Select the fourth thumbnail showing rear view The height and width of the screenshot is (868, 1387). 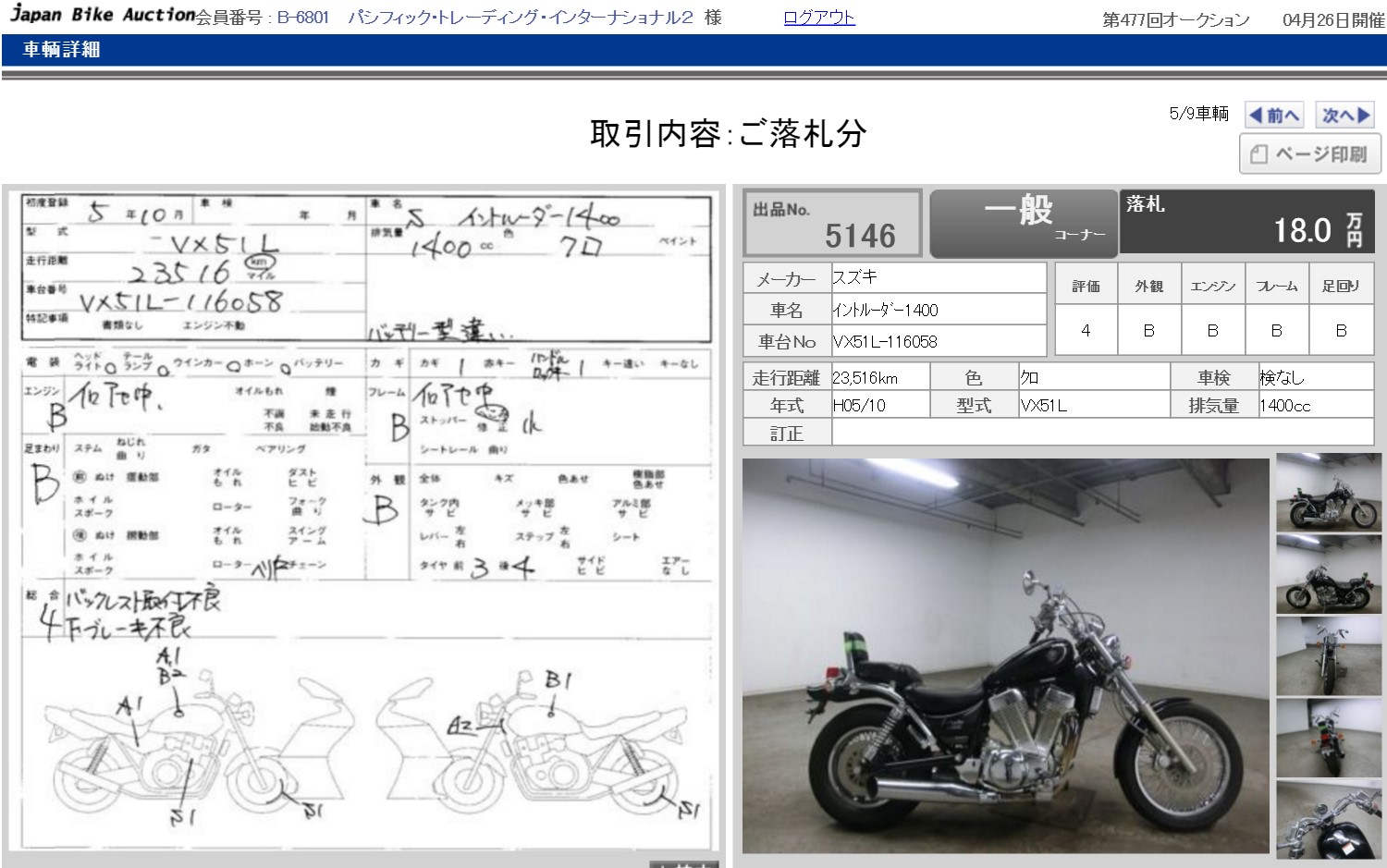(x=1329, y=738)
